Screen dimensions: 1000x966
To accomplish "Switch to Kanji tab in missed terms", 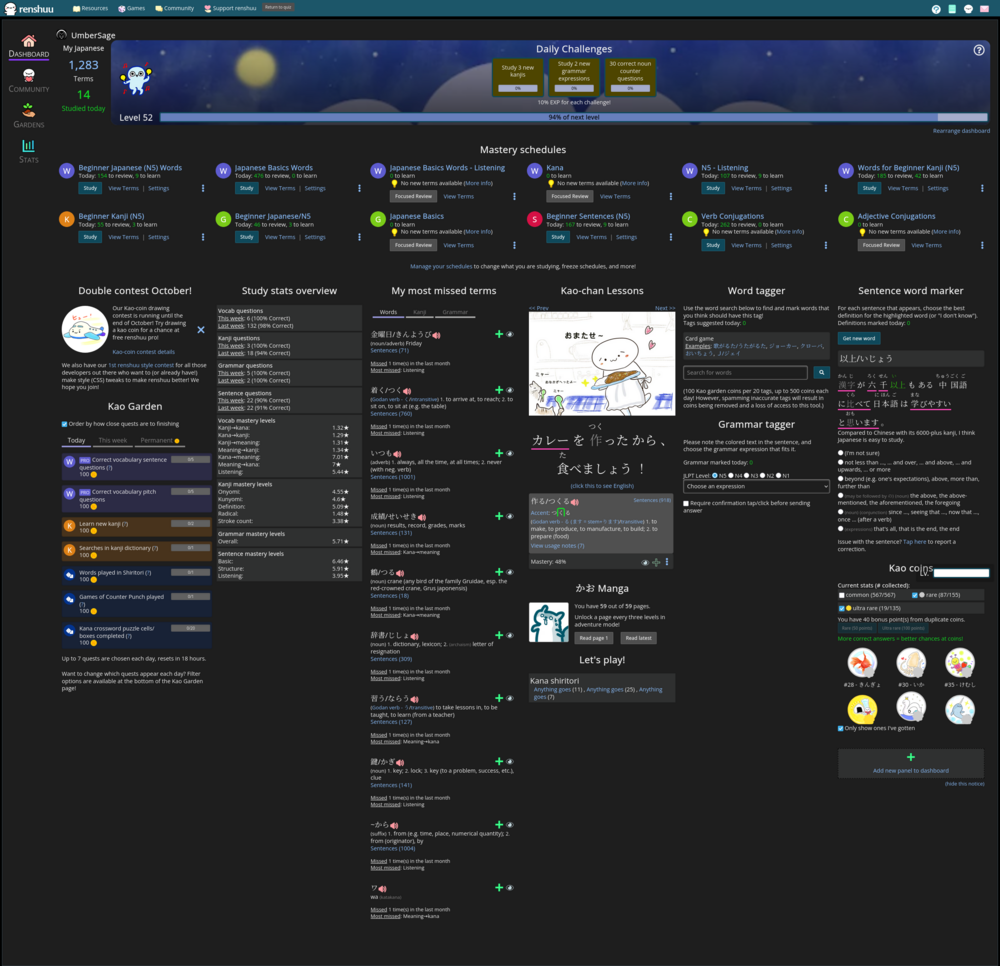I will [x=419, y=312].
